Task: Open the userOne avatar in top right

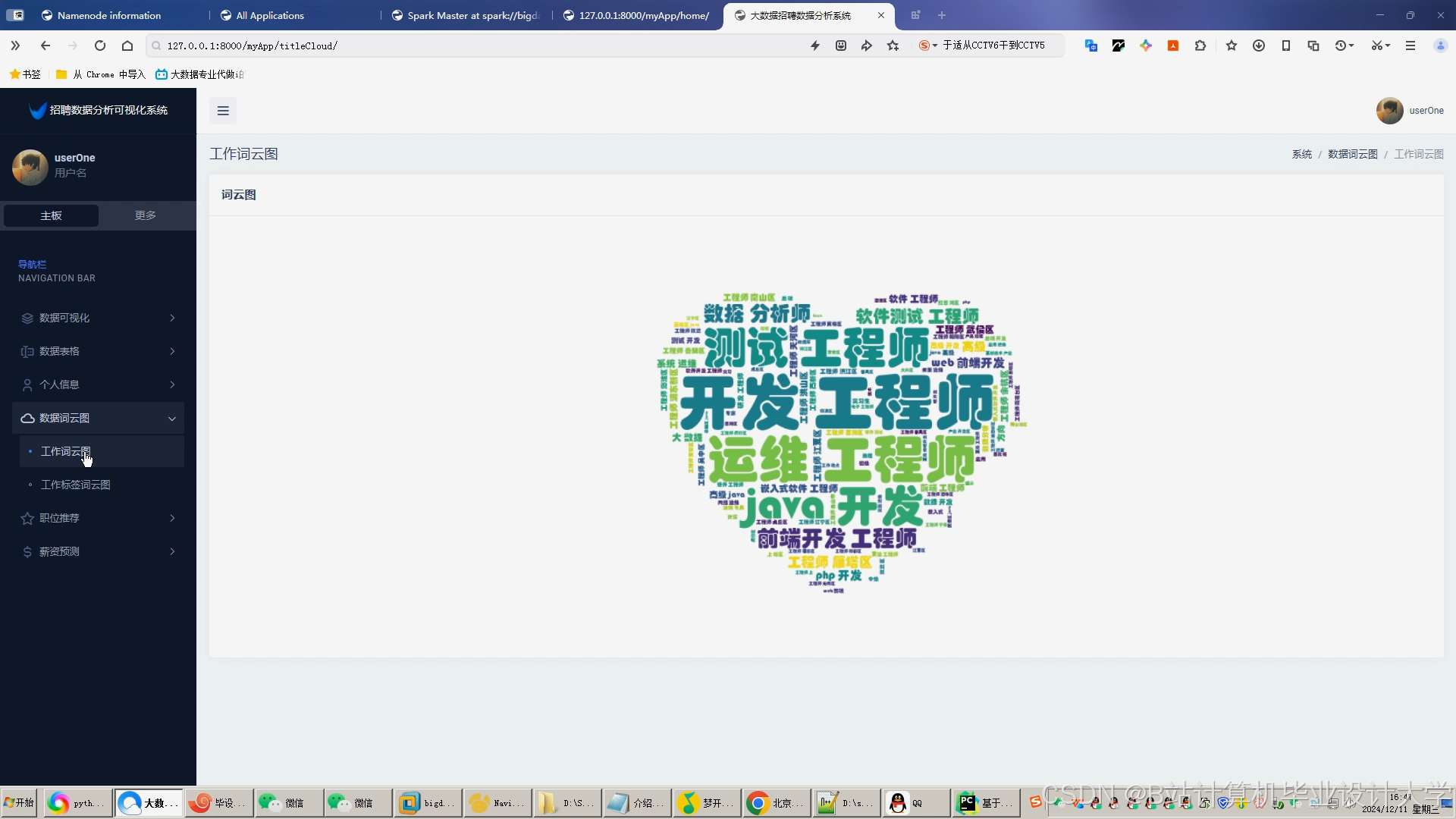Action: 1390,111
